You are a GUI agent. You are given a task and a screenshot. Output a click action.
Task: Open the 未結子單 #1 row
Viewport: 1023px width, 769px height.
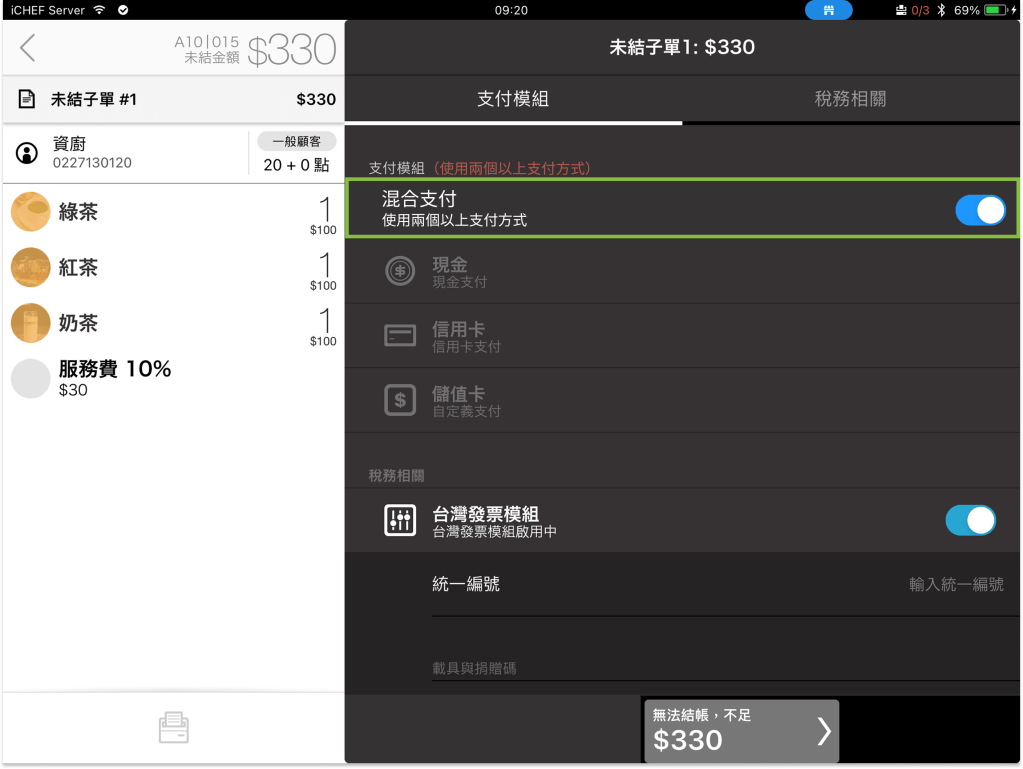tap(173, 99)
